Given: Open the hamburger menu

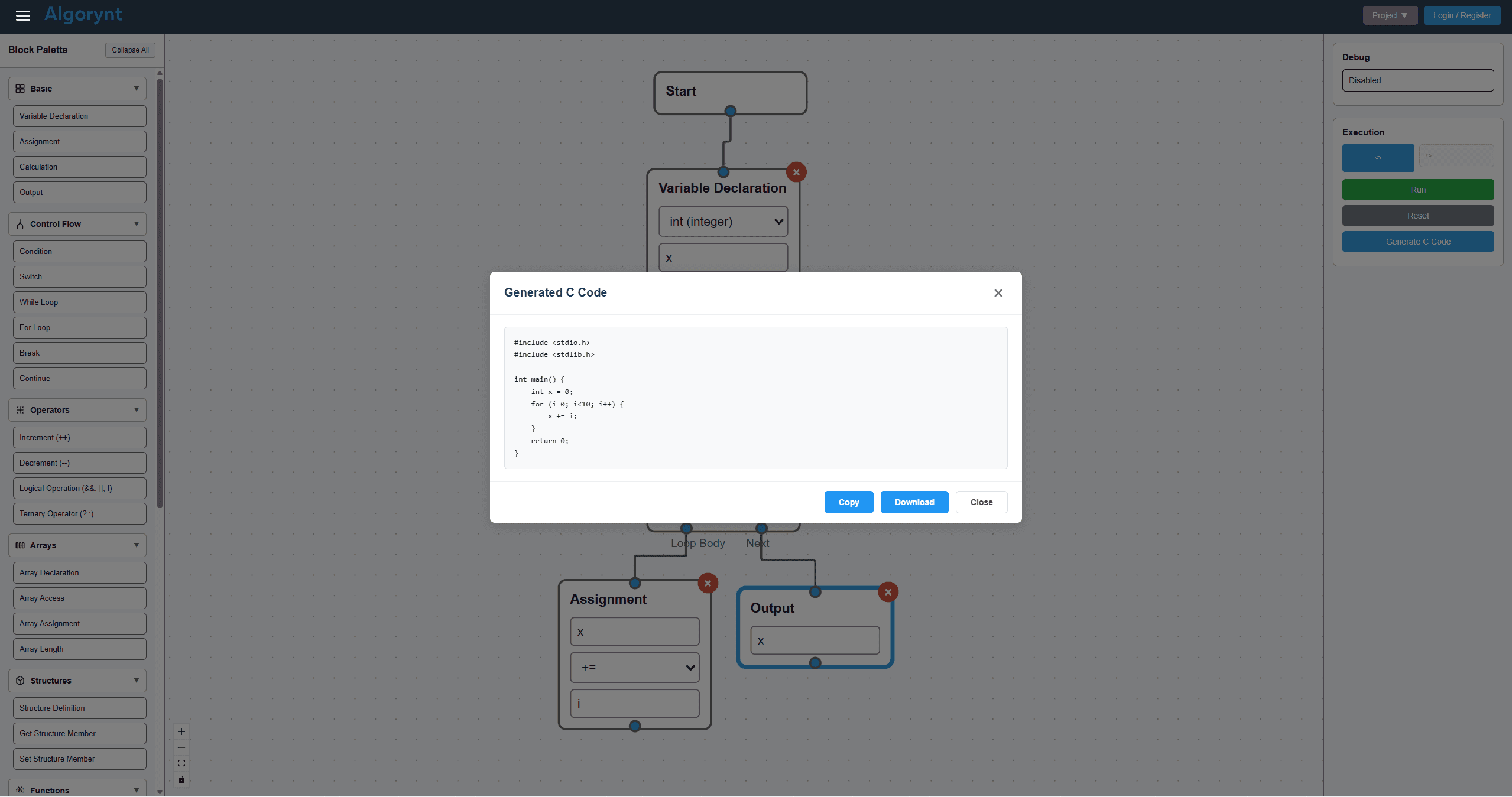Looking at the screenshot, I should point(22,15).
